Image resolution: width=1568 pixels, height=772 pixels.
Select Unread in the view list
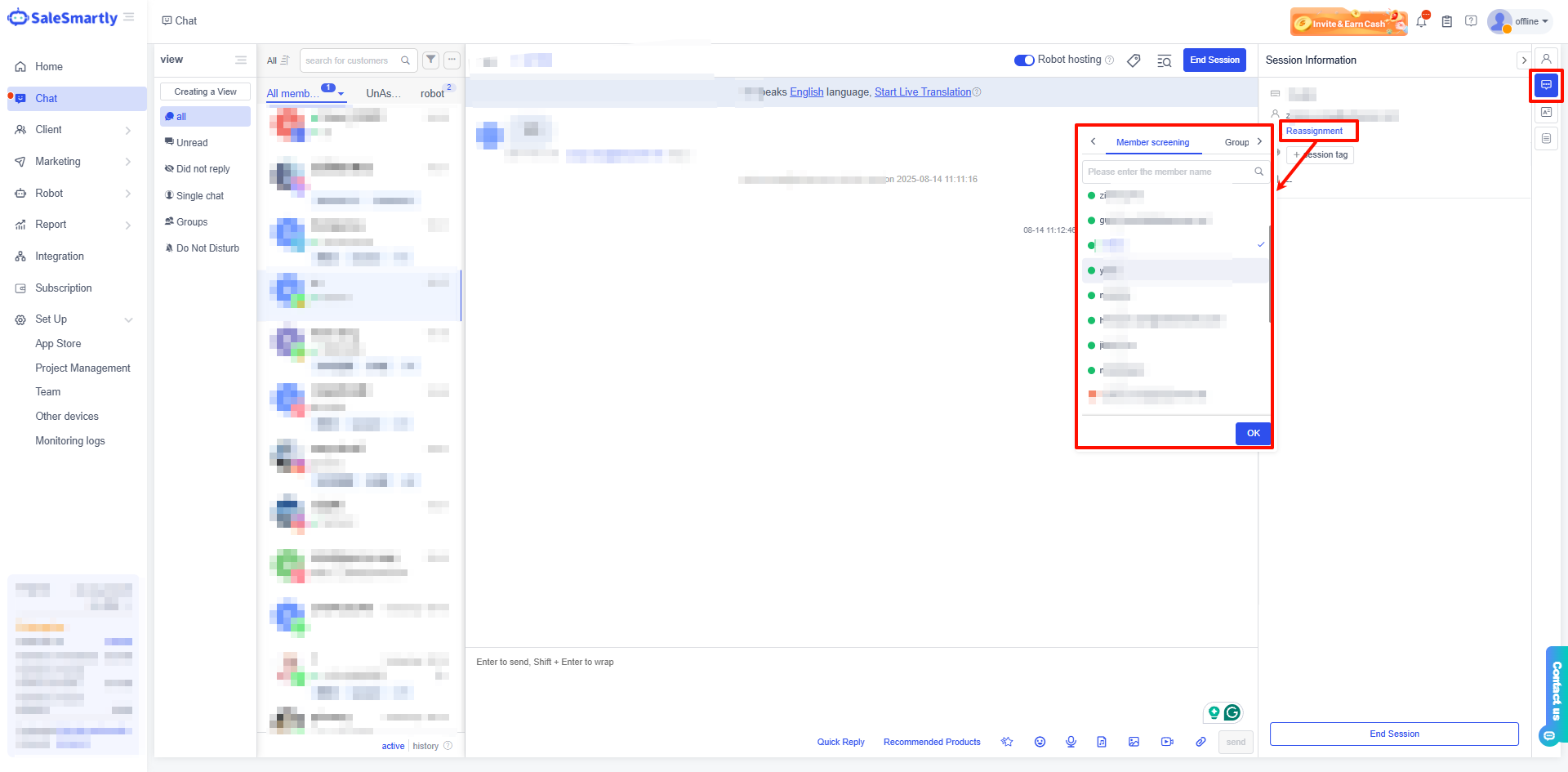tap(192, 143)
